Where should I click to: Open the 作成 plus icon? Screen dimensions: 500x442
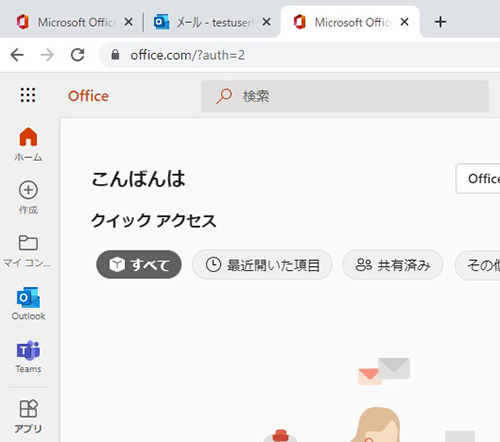(x=28, y=190)
